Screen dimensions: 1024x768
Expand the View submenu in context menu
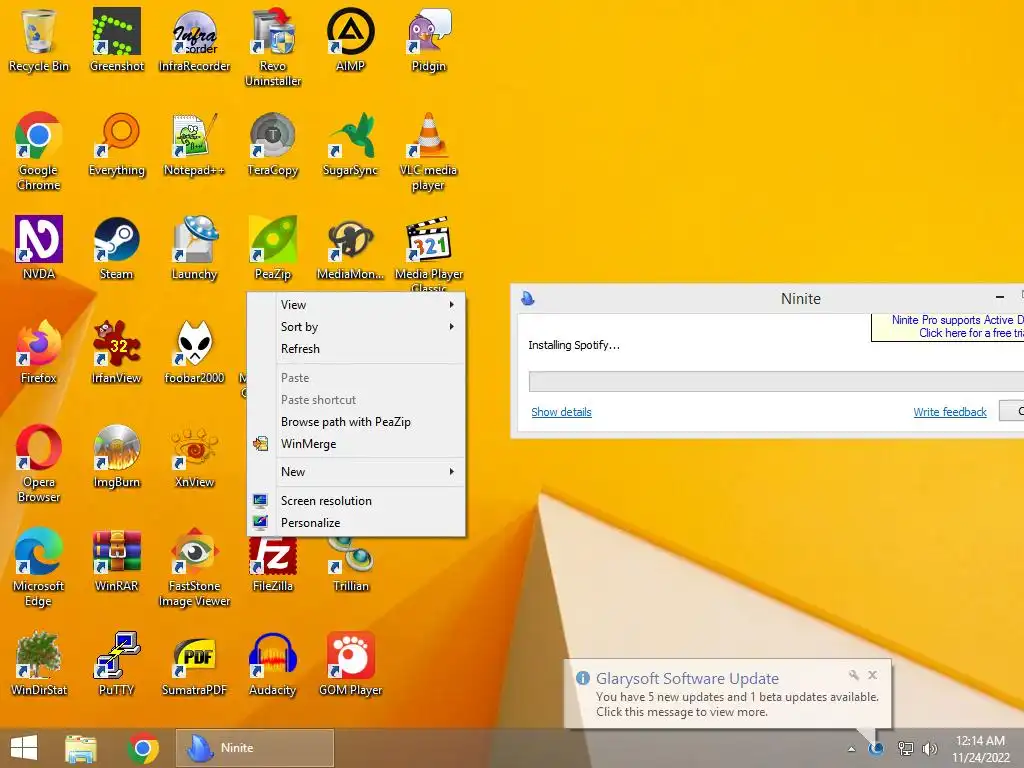click(x=356, y=304)
